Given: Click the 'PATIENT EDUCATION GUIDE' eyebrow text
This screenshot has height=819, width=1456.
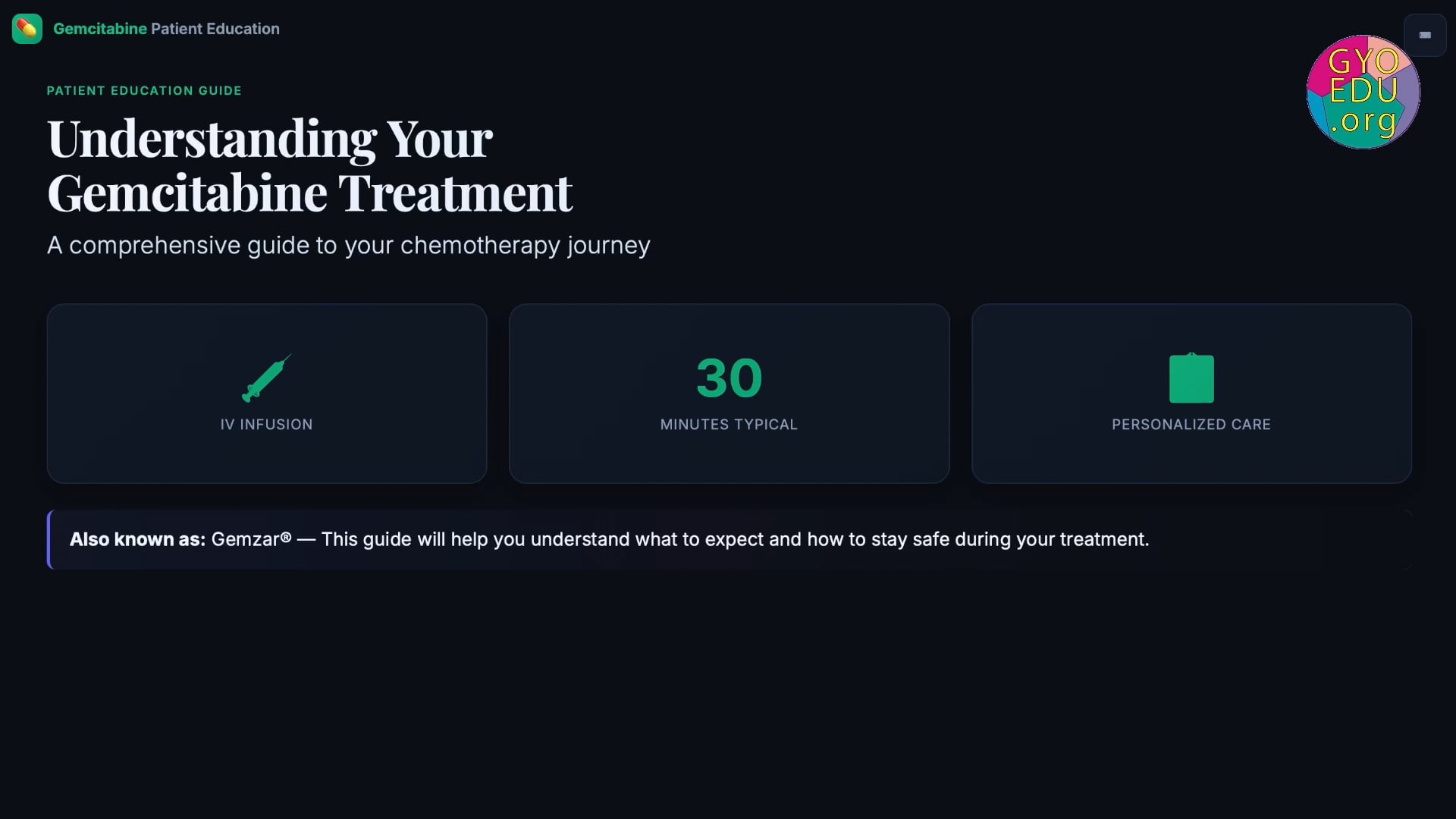Looking at the screenshot, I should [144, 90].
